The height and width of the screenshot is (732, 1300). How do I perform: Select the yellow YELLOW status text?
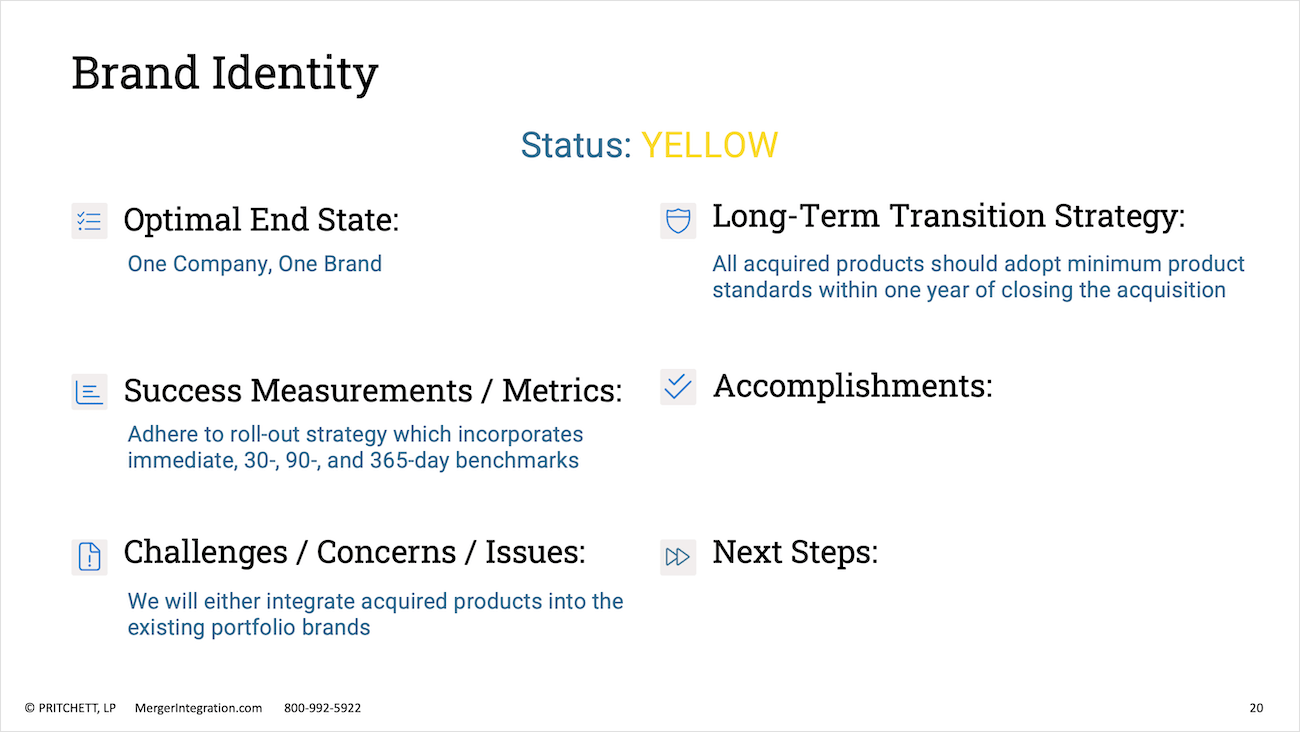[x=709, y=145]
